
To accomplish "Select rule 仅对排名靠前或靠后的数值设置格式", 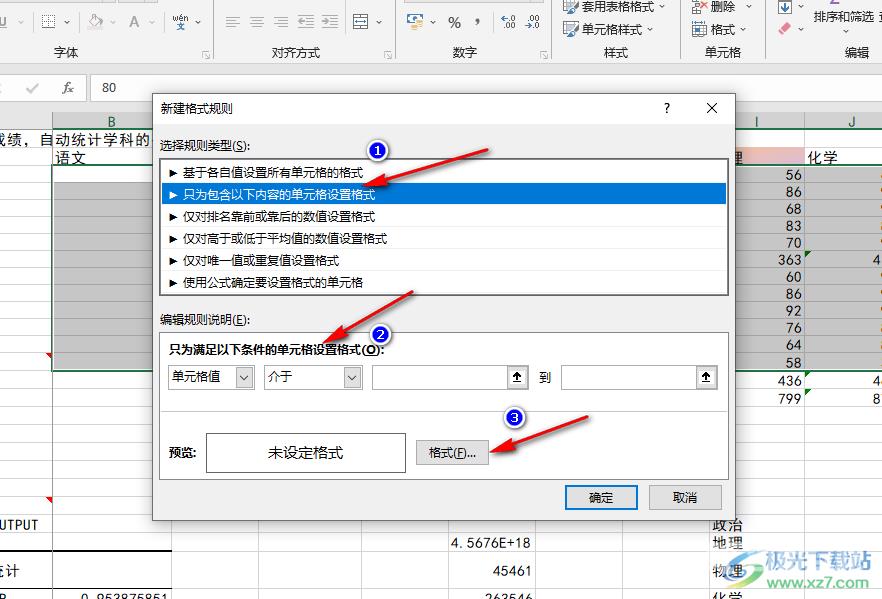I will (x=444, y=217).
